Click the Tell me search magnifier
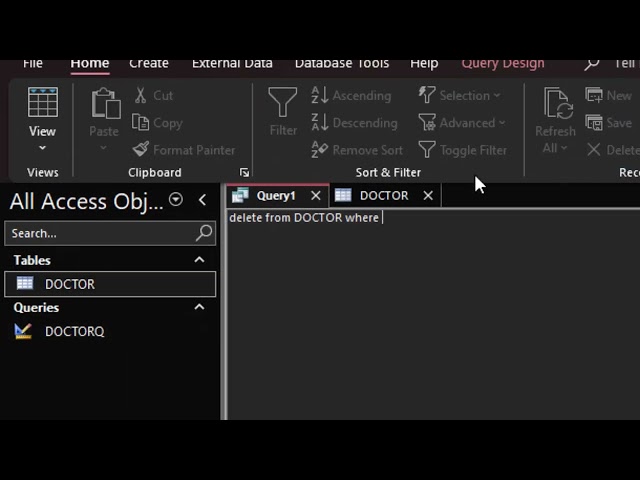The width and height of the screenshot is (640, 480). click(x=591, y=64)
